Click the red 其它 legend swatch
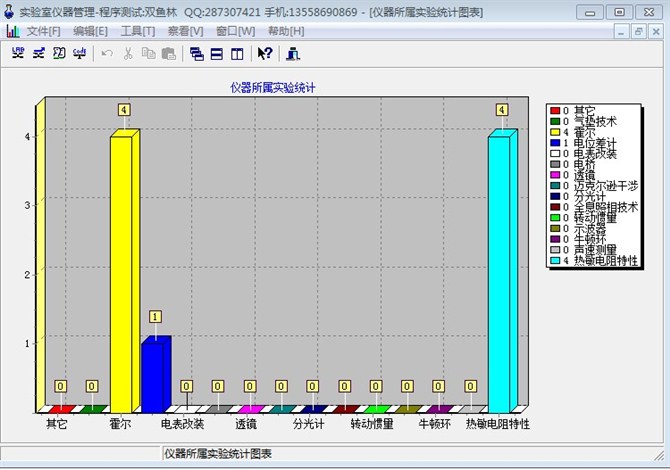Image resolution: width=670 pixels, height=470 pixels. 555,111
